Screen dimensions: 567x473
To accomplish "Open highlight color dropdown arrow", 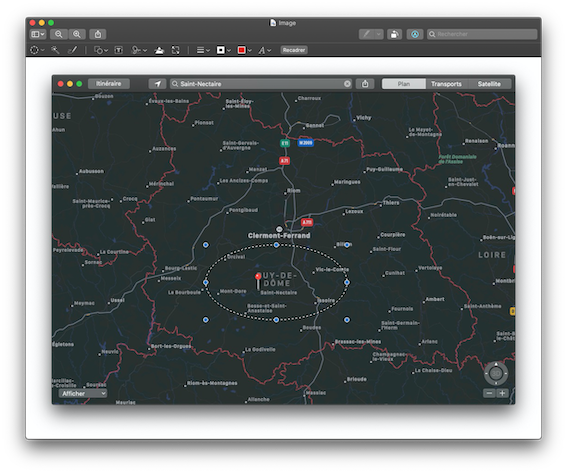I will point(379,34).
